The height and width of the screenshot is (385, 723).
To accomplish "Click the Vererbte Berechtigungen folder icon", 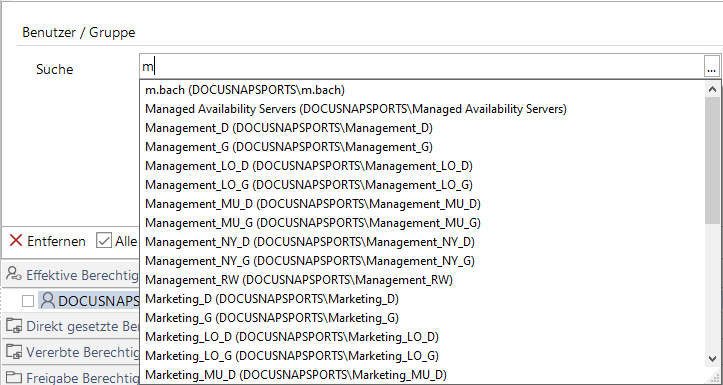I will click(x=14, y=352).
